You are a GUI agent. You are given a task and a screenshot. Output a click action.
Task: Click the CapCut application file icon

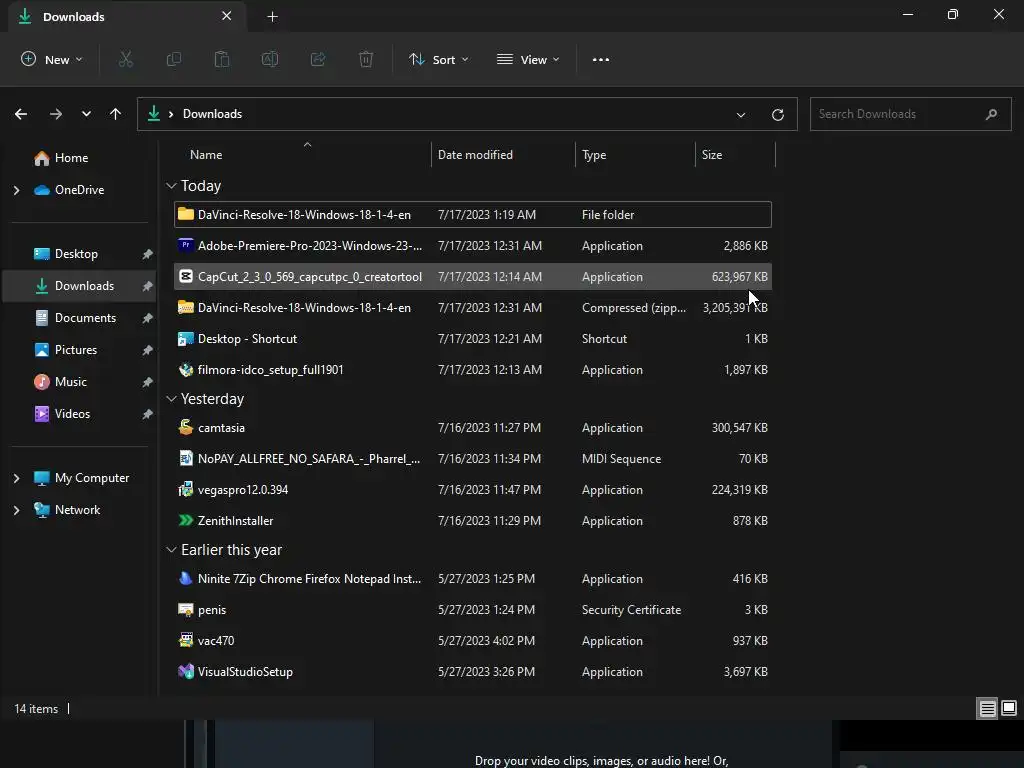pos(185,277)
